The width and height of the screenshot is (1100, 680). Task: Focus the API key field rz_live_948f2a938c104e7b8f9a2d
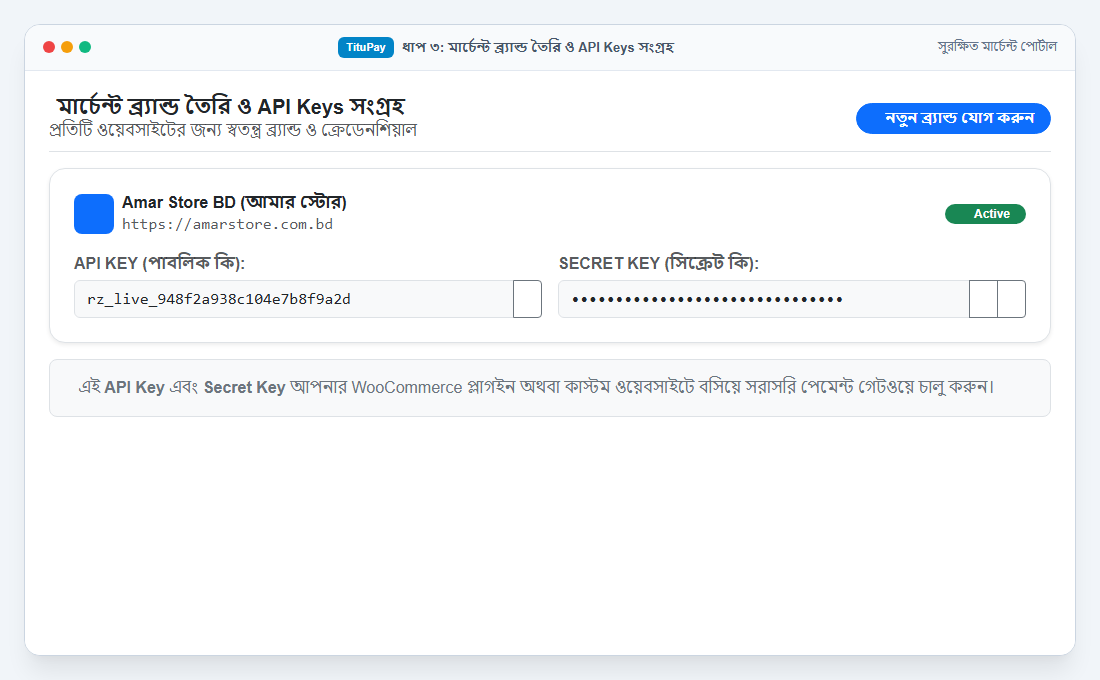[293, 299]
